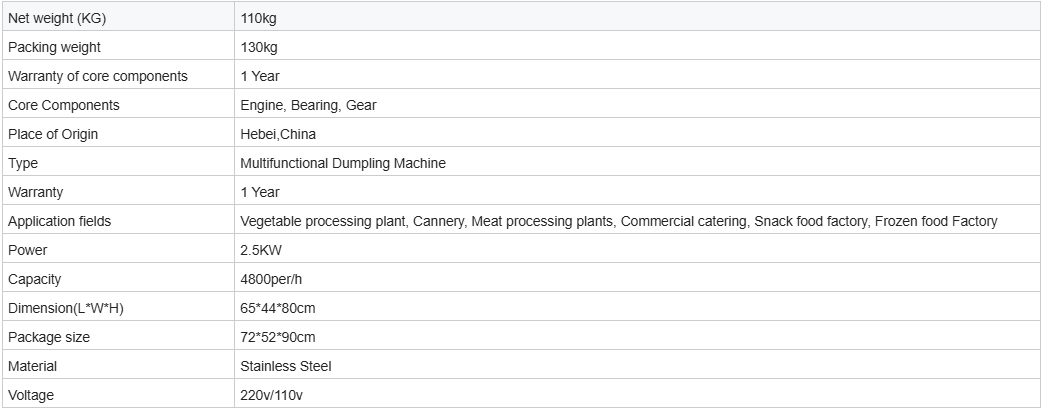Select the Hebei,China value
This screenshot has height=410, width=1045.
coord(278,134)
